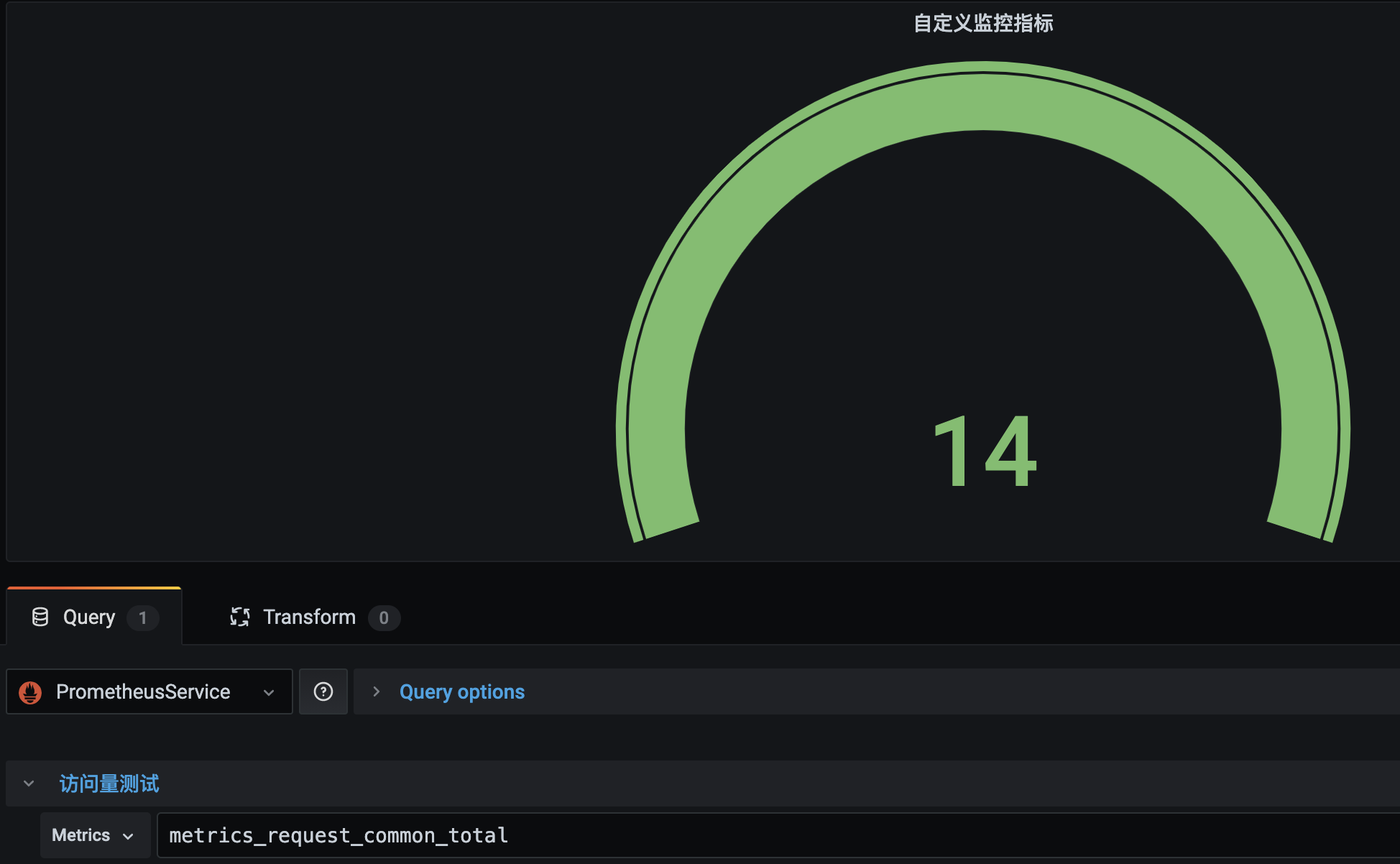This screenshot has height=864, width=1400.
Task: Click the metrics_request_common_total query field
Action: pyautogui.click(x=778, y=835)
